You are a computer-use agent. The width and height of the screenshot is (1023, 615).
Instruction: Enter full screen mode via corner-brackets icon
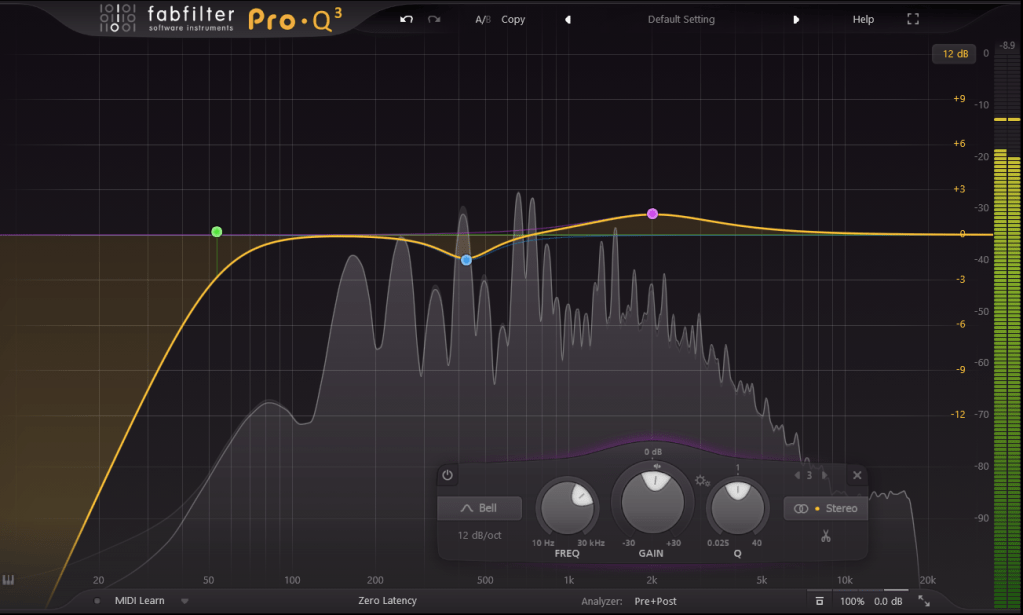pos(913,19)
